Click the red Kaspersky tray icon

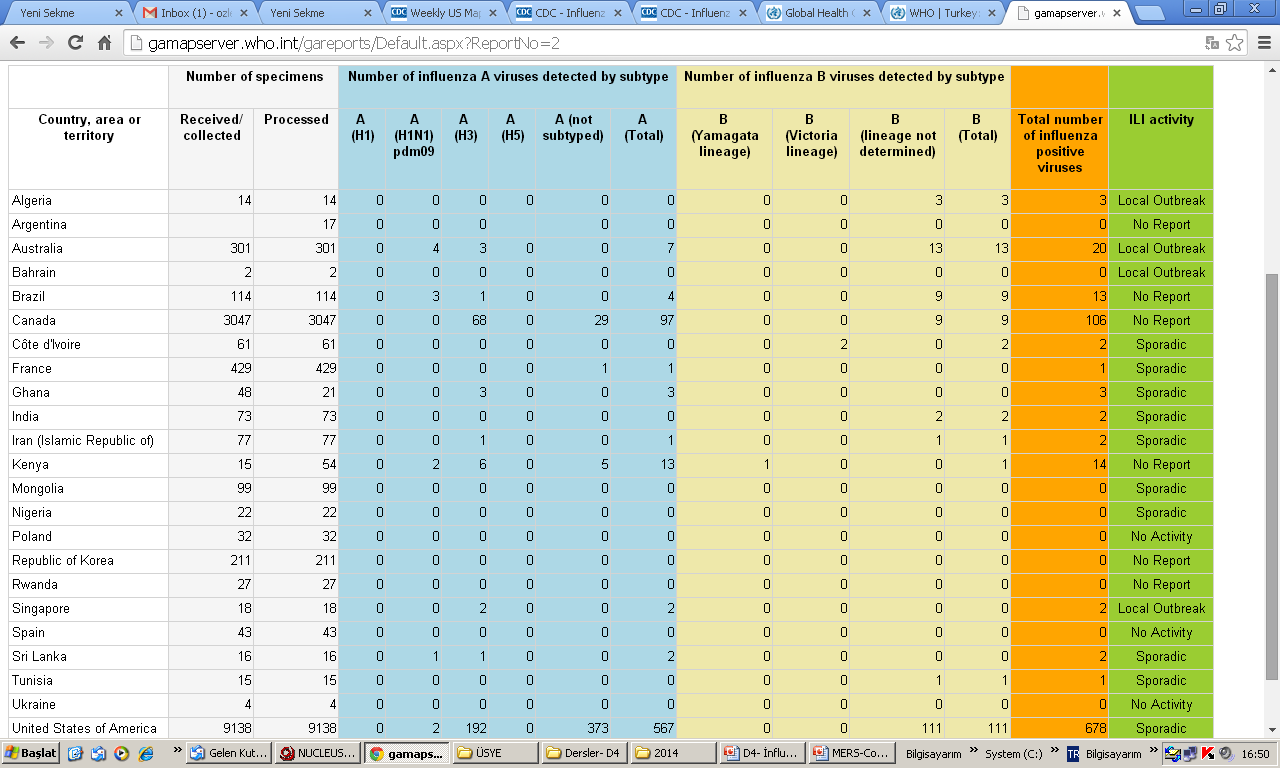1207,753
